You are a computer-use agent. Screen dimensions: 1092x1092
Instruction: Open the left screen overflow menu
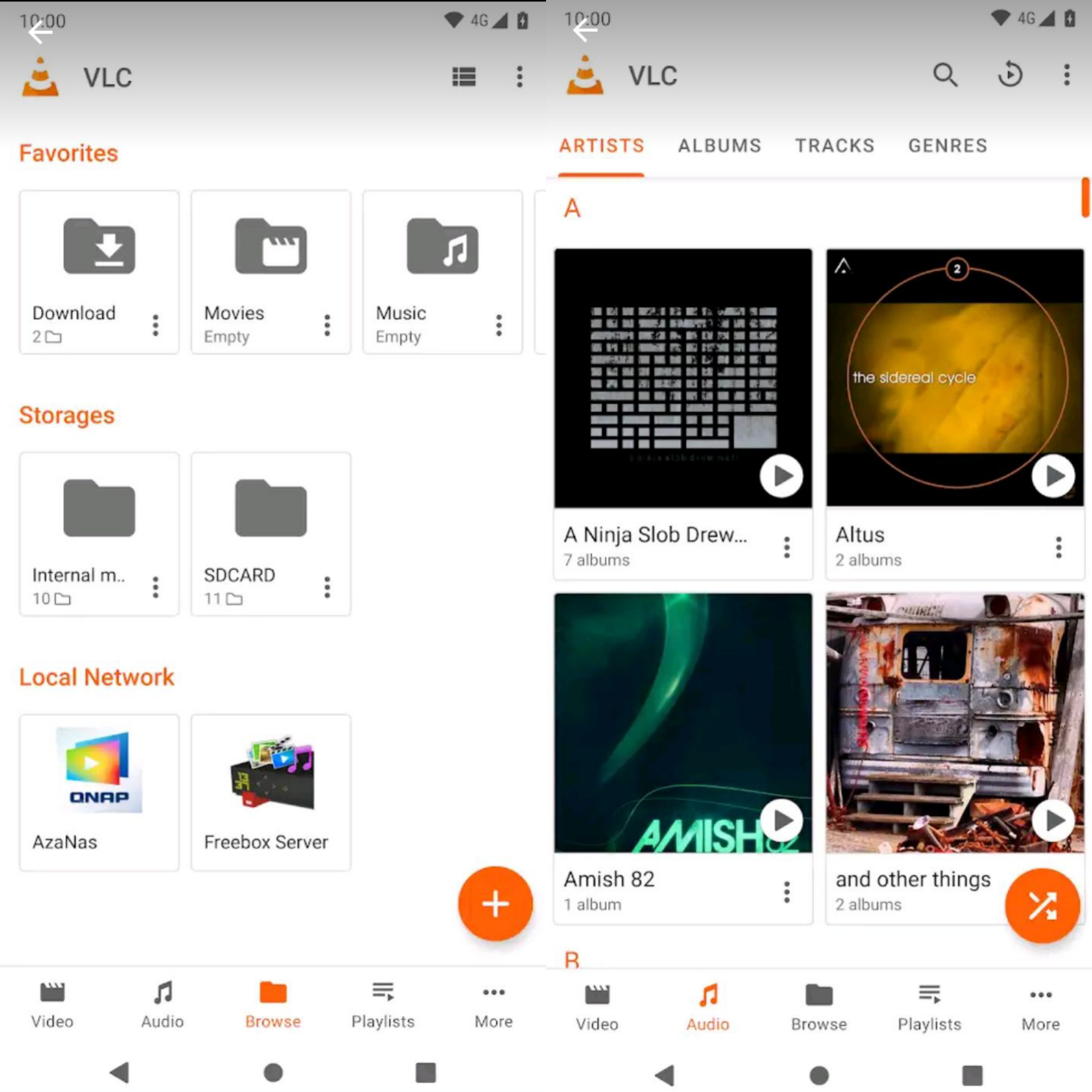tap(519, 77)
